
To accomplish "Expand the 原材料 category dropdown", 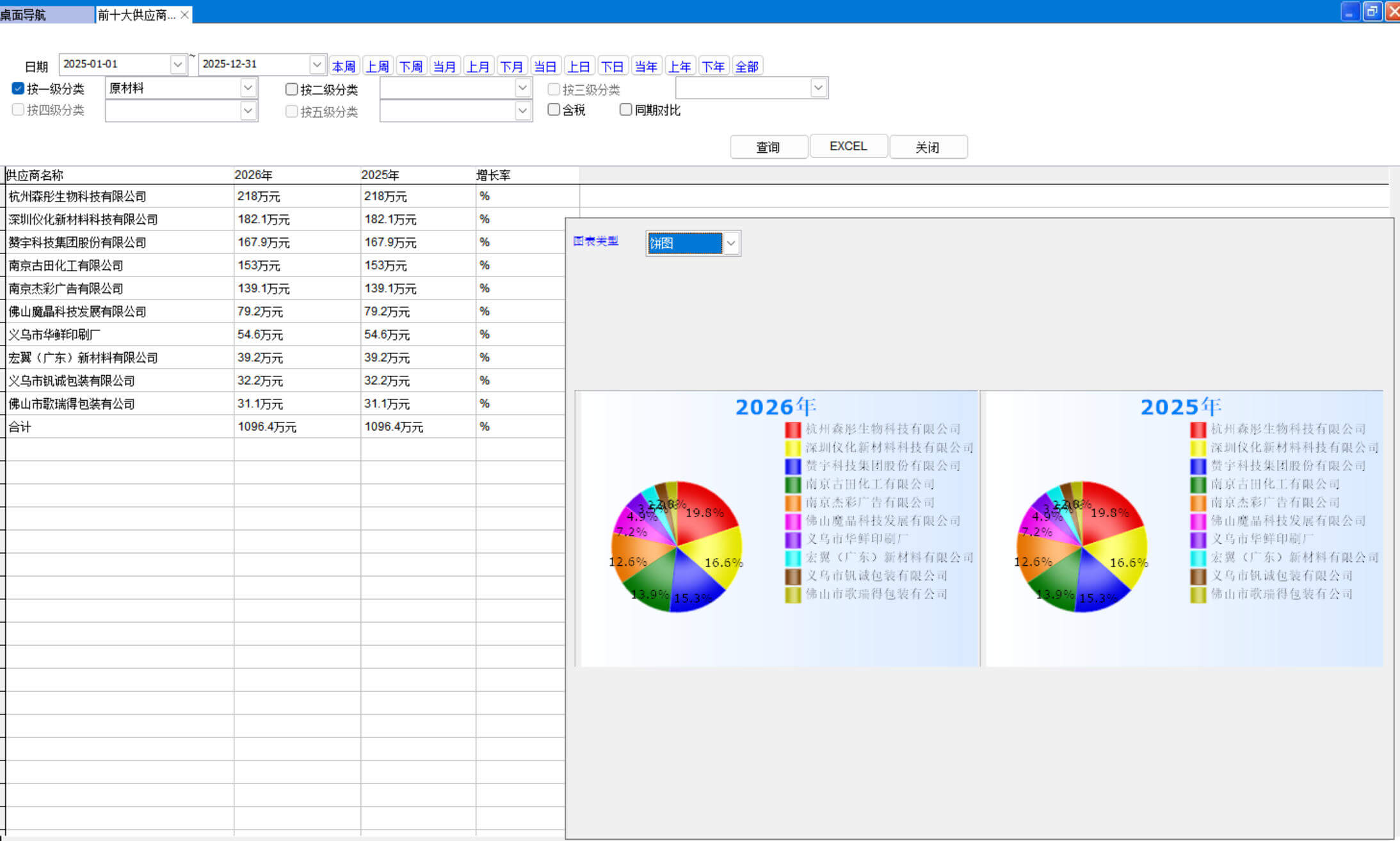I will point(248,88).
